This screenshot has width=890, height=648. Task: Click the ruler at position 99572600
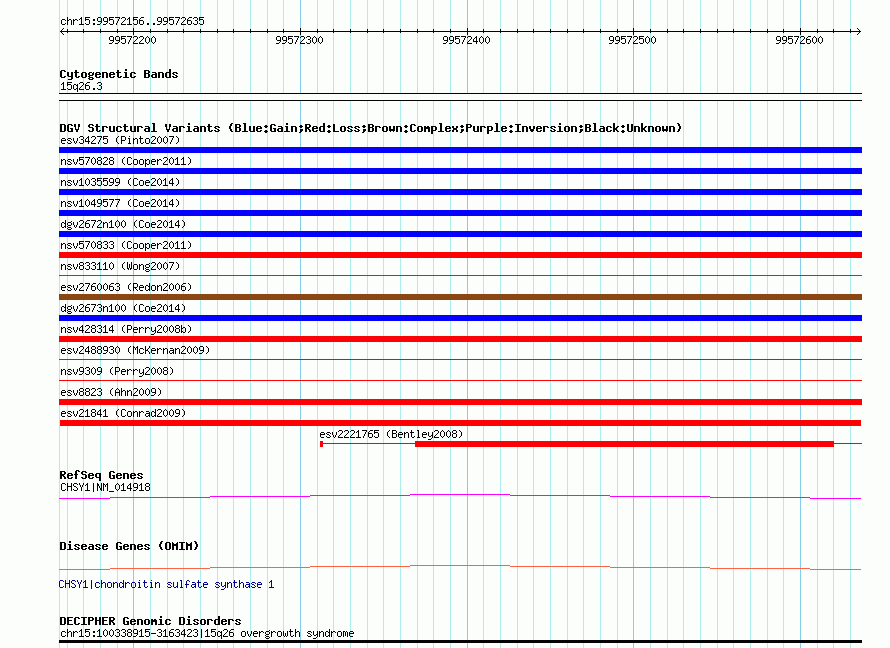coord(799,40)
